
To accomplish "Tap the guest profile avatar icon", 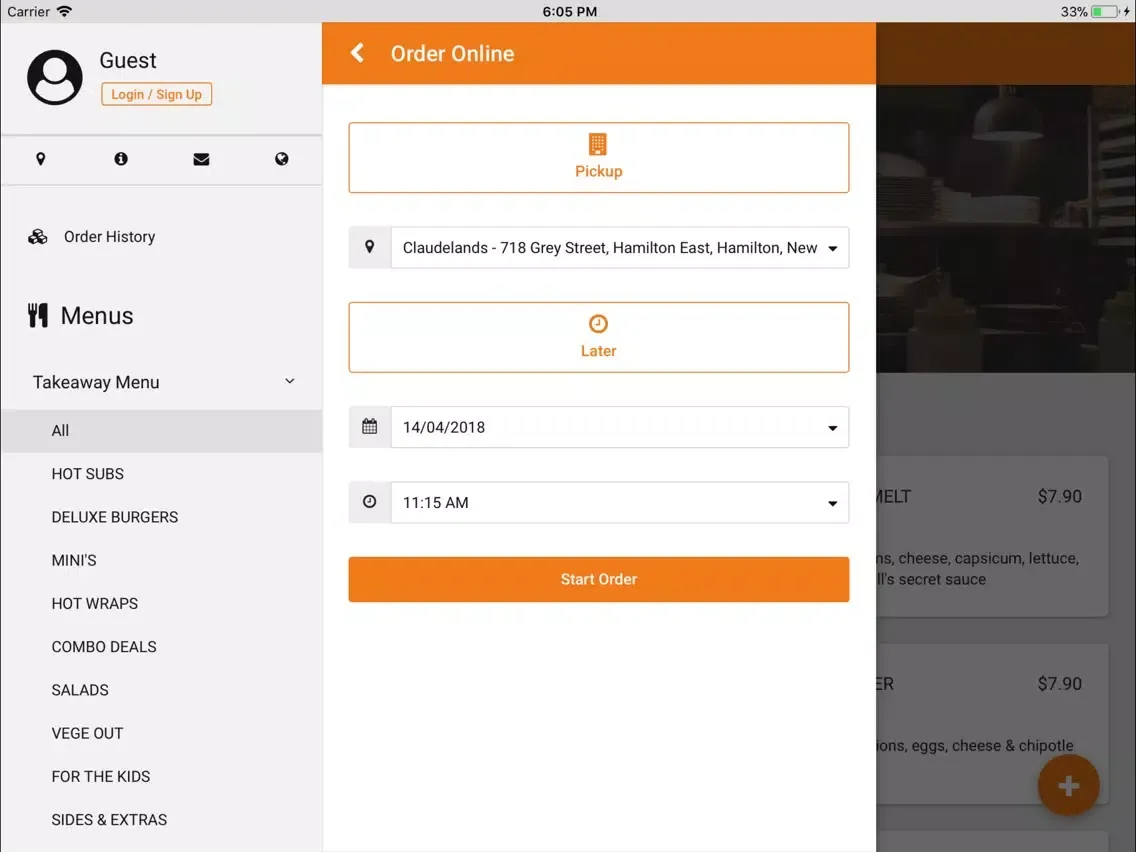I will (x=54, y=77).
